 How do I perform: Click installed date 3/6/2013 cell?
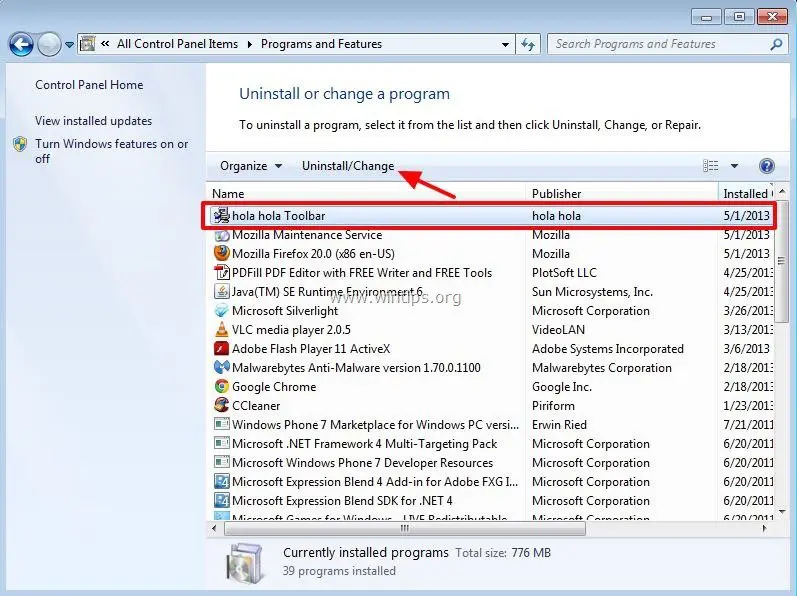tap(746, 349)
